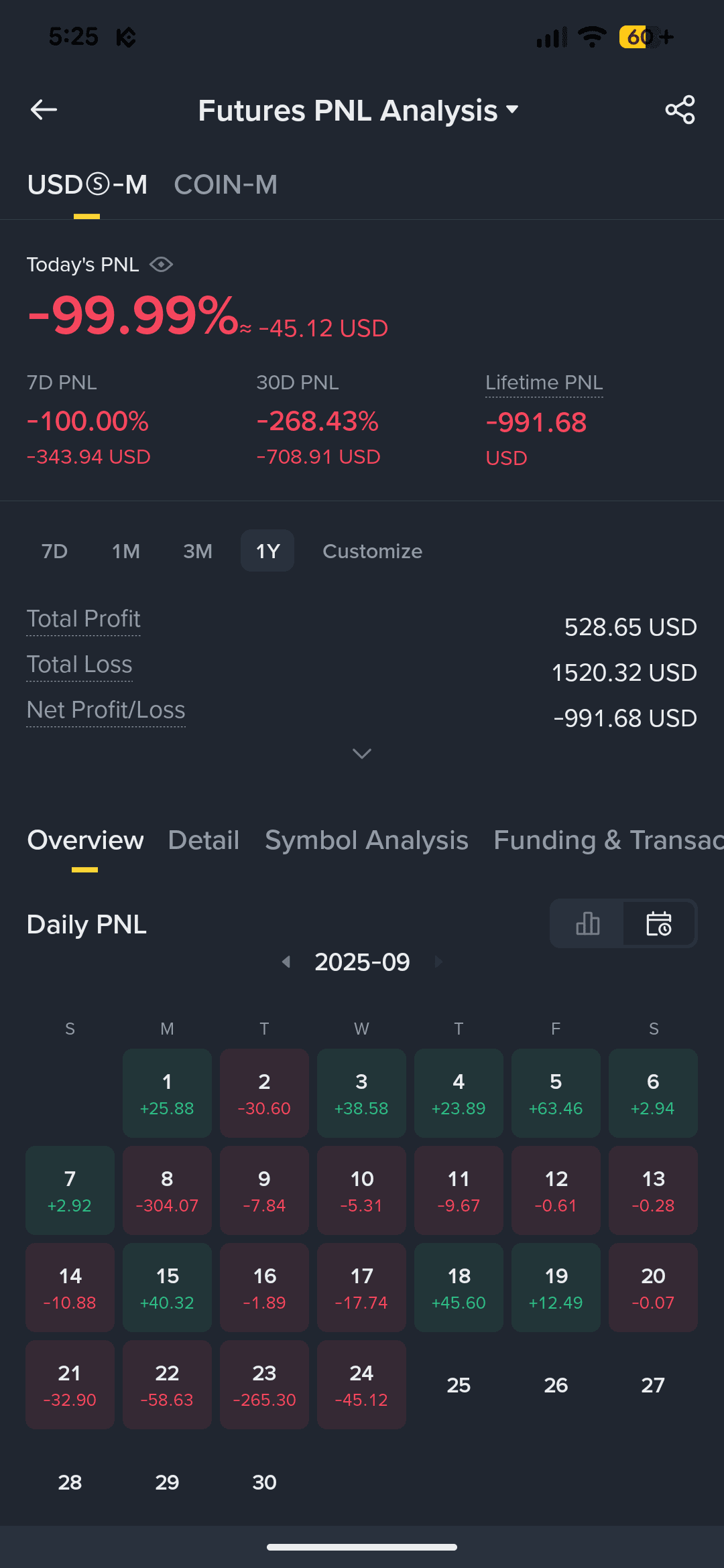This screenshot has height=1568, width=724.
Task: Tap the back arrow icon
Action: pyautogui.click(x=44, y=110)
